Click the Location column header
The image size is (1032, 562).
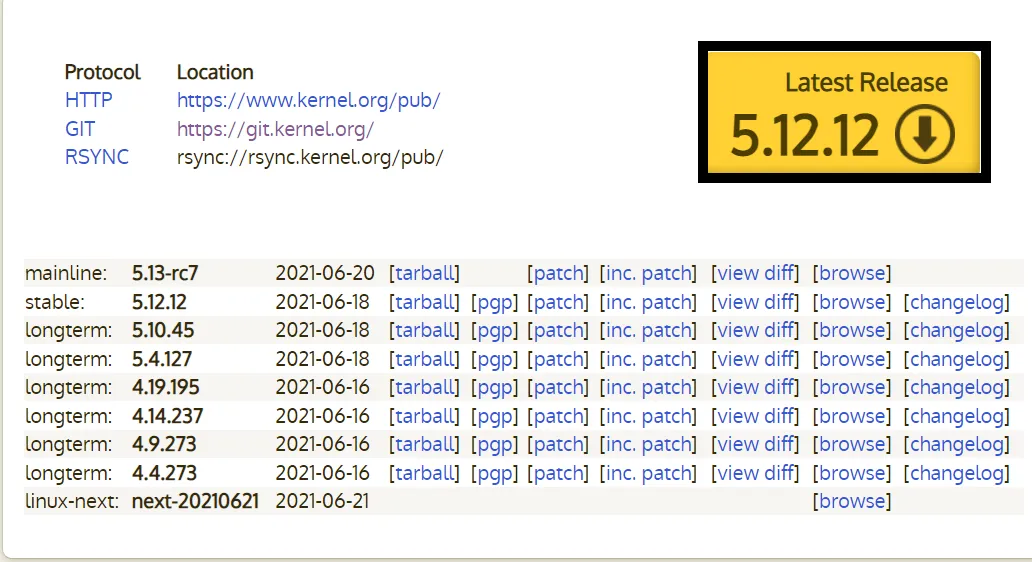[x=215, y=72]
